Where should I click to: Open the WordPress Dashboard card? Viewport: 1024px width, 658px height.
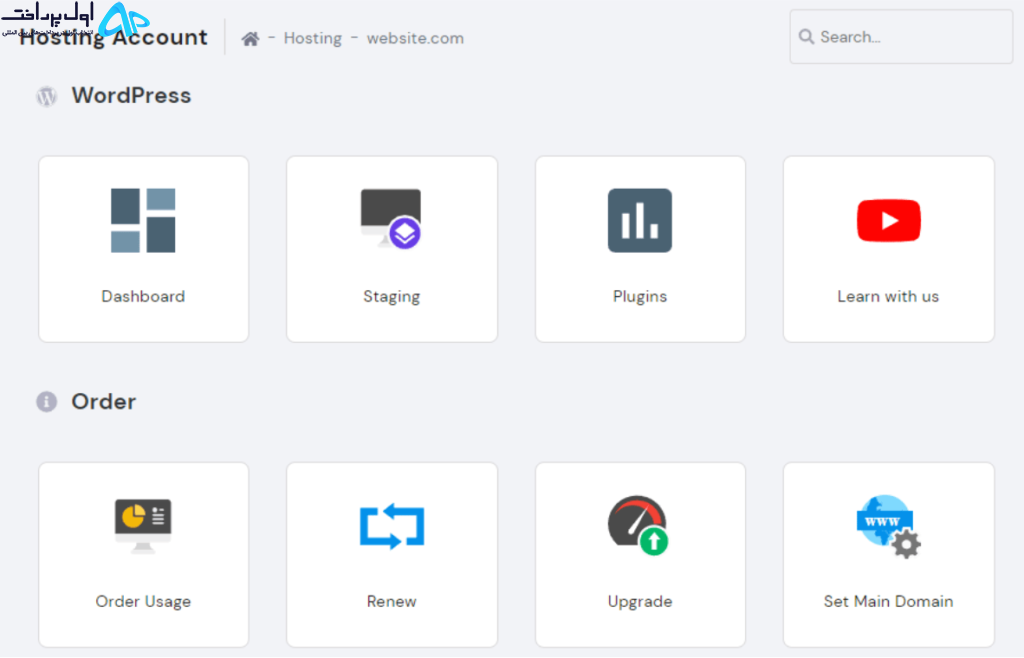[143, 249]
